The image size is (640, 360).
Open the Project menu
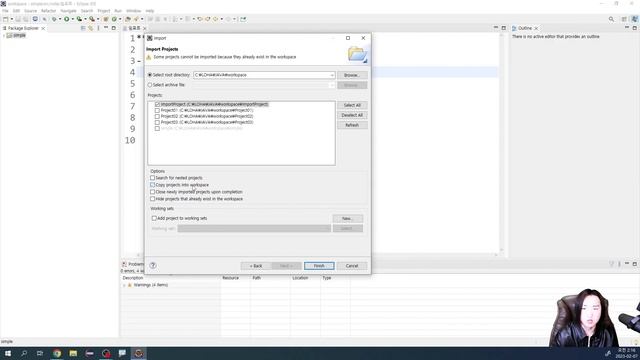[104, 11]
